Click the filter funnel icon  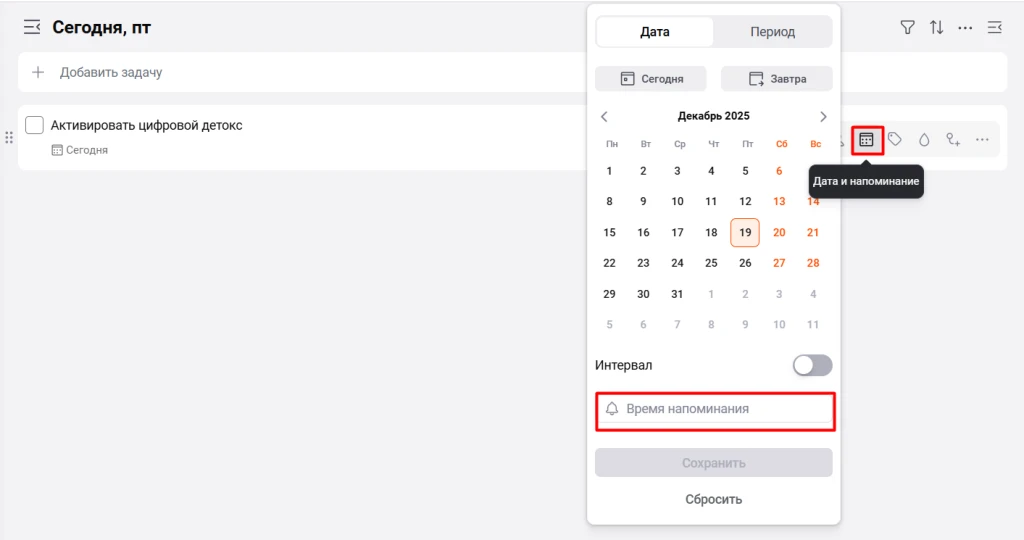pyautogui.click(x=907, y=28)
